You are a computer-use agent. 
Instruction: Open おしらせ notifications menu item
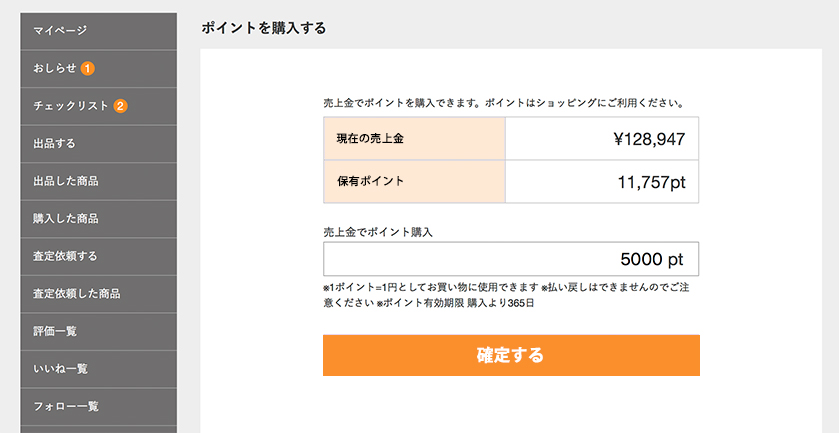tap(55, 68)
